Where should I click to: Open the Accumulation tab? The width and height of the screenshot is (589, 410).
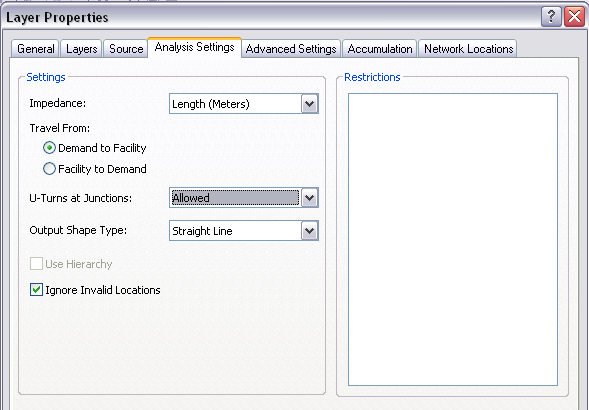coord(379,49)
